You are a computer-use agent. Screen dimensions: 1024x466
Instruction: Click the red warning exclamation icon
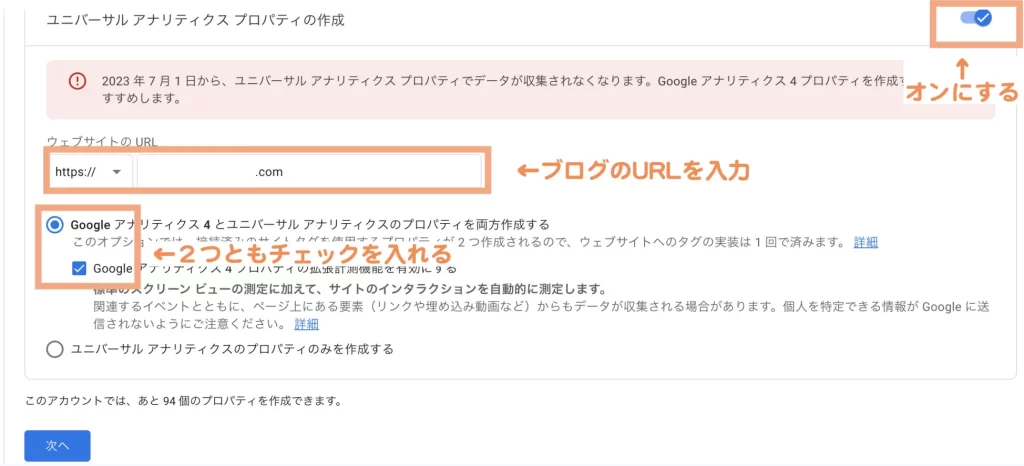tap(77, 81)
